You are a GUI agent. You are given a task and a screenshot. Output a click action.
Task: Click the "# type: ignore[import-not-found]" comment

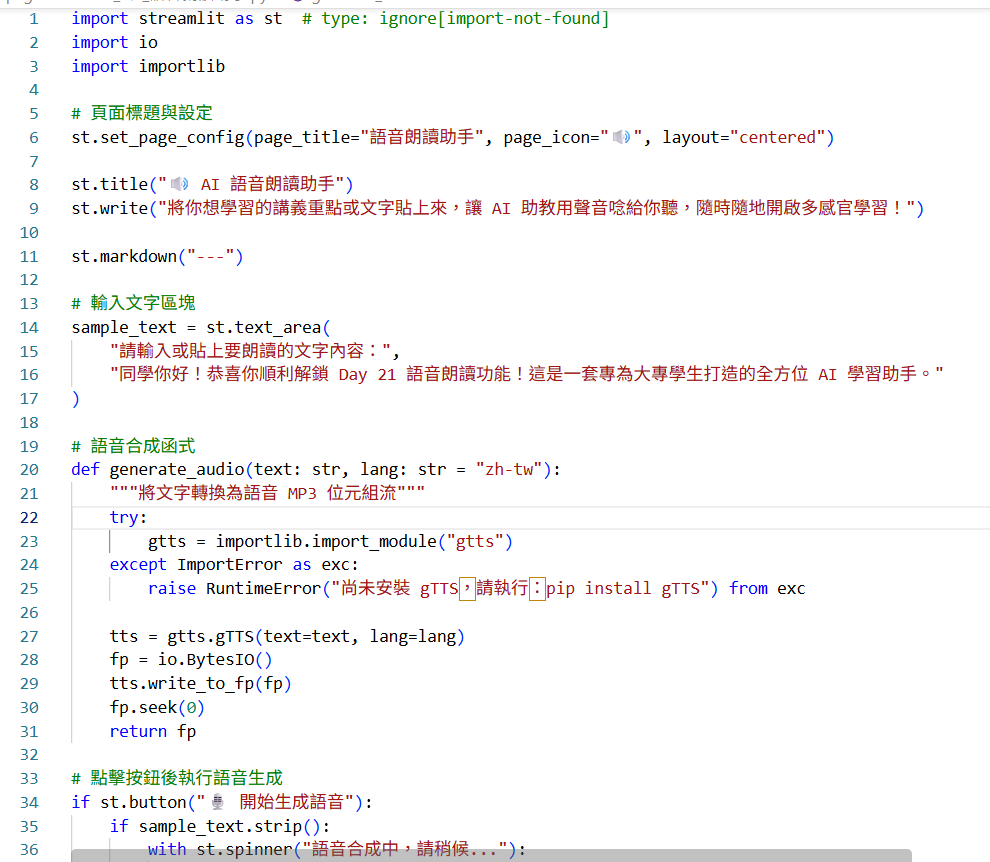(455, 19)
